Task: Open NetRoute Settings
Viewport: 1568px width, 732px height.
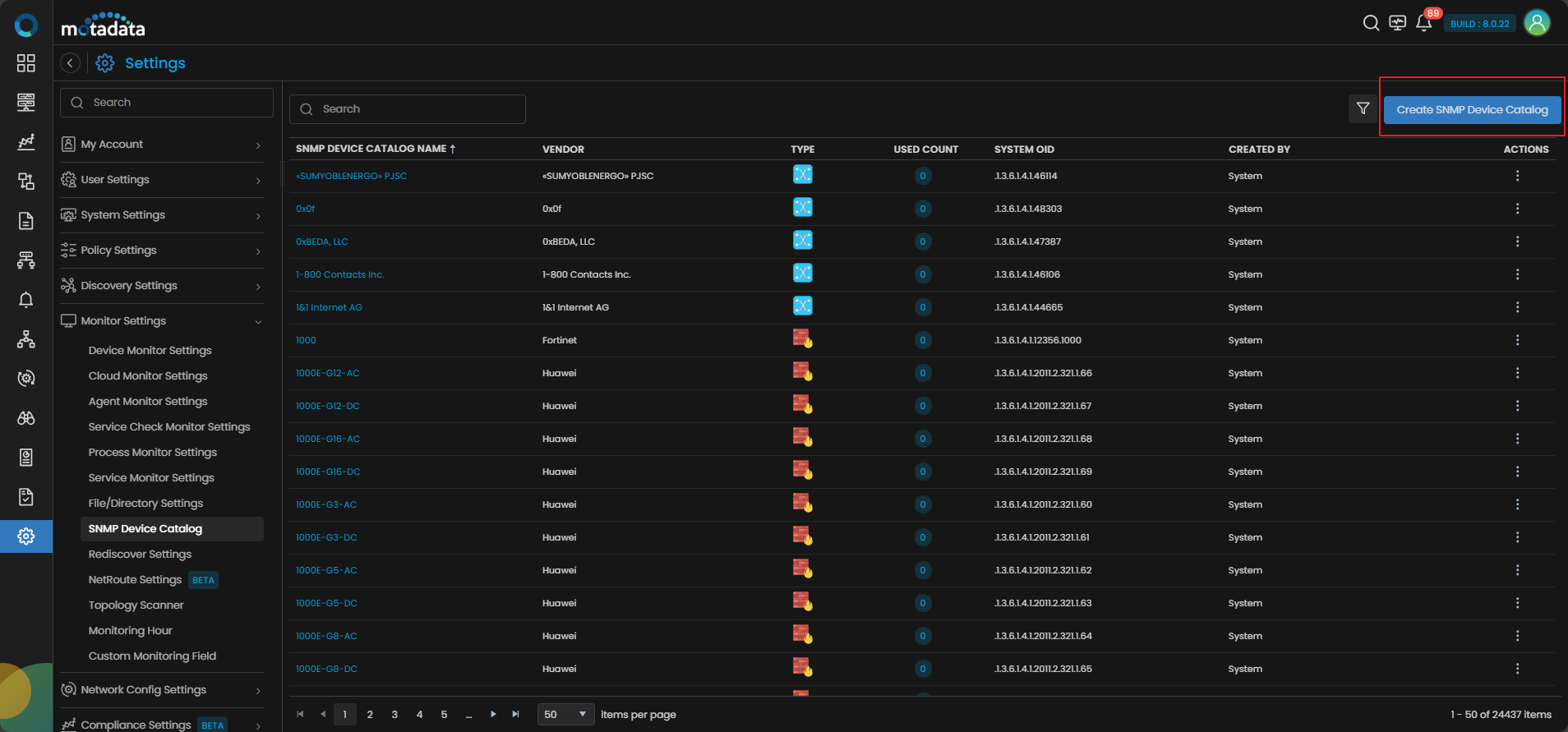Action: point(136,580)
